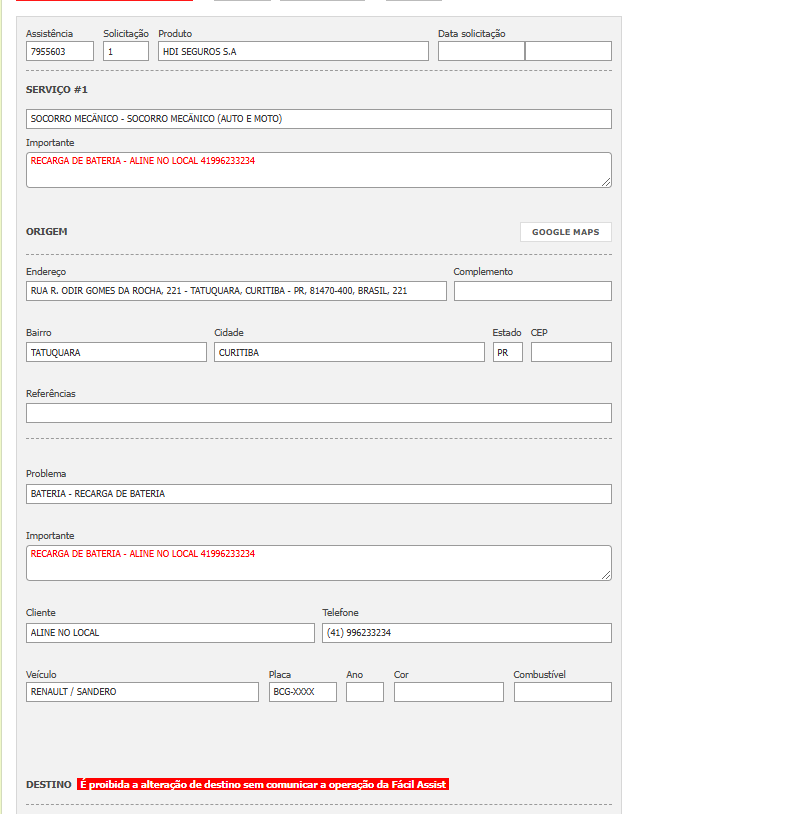The height and width of the screenshot is (814, 801).
Task: Click the Importante textarea below Problema
Action: point(319,563)
